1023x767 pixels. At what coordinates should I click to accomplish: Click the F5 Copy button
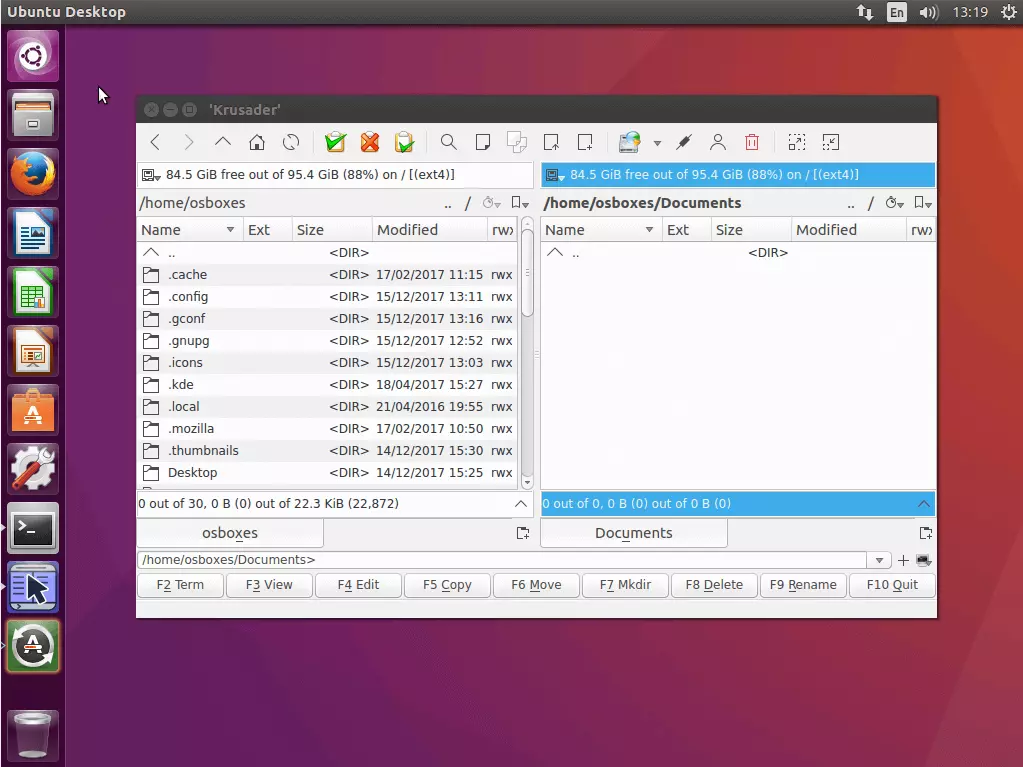447,585
